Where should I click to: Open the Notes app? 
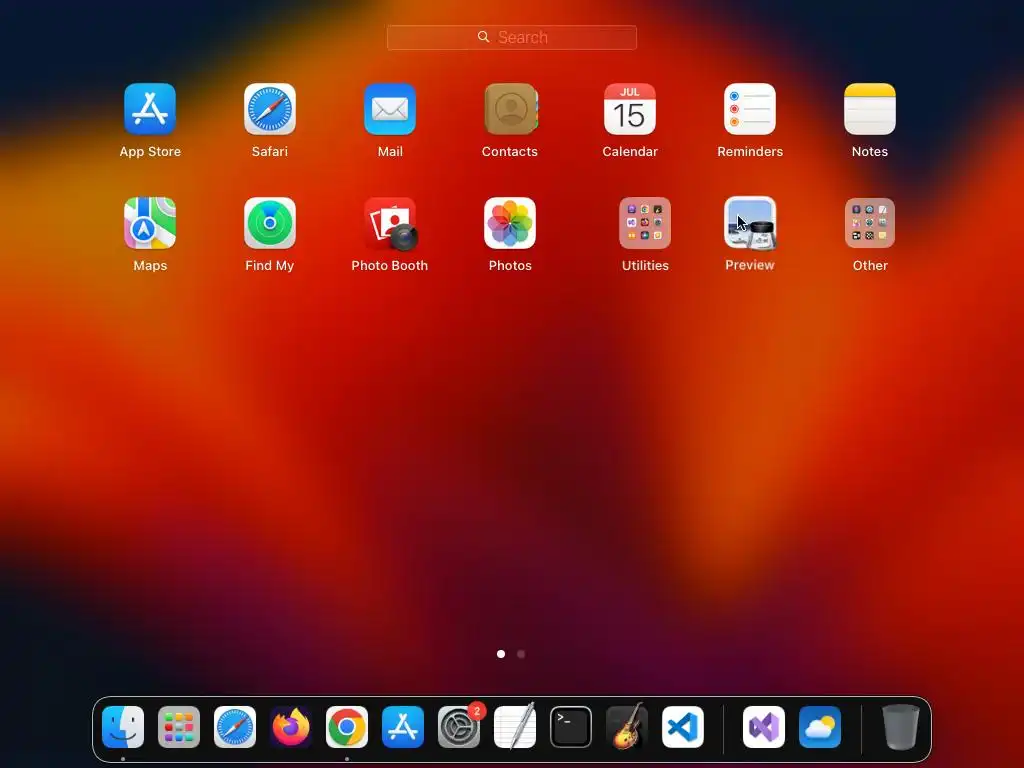click(x=870, y=109)
